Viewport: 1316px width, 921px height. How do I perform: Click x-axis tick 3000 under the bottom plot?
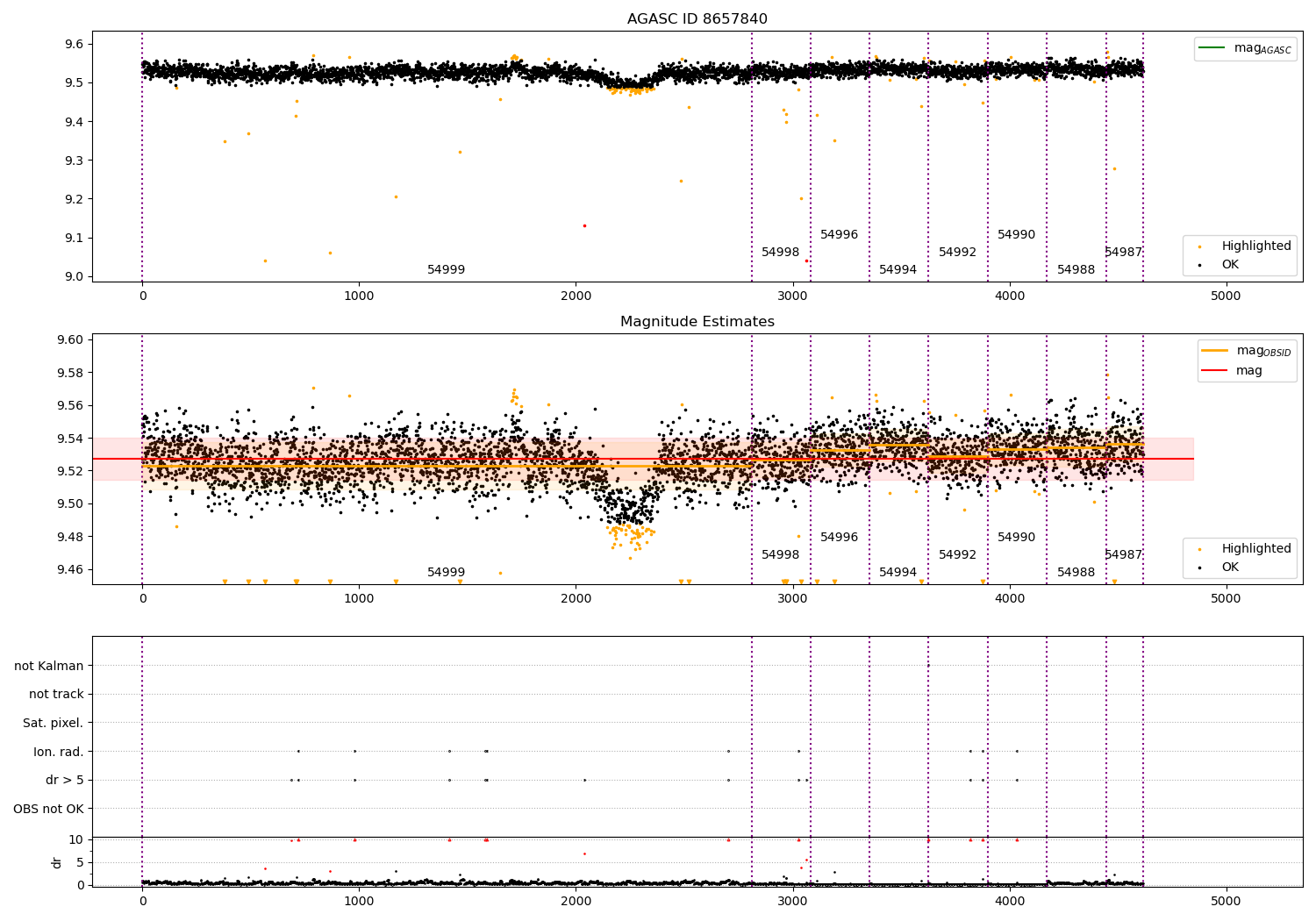pyautogui.click(x=792, y=901)
